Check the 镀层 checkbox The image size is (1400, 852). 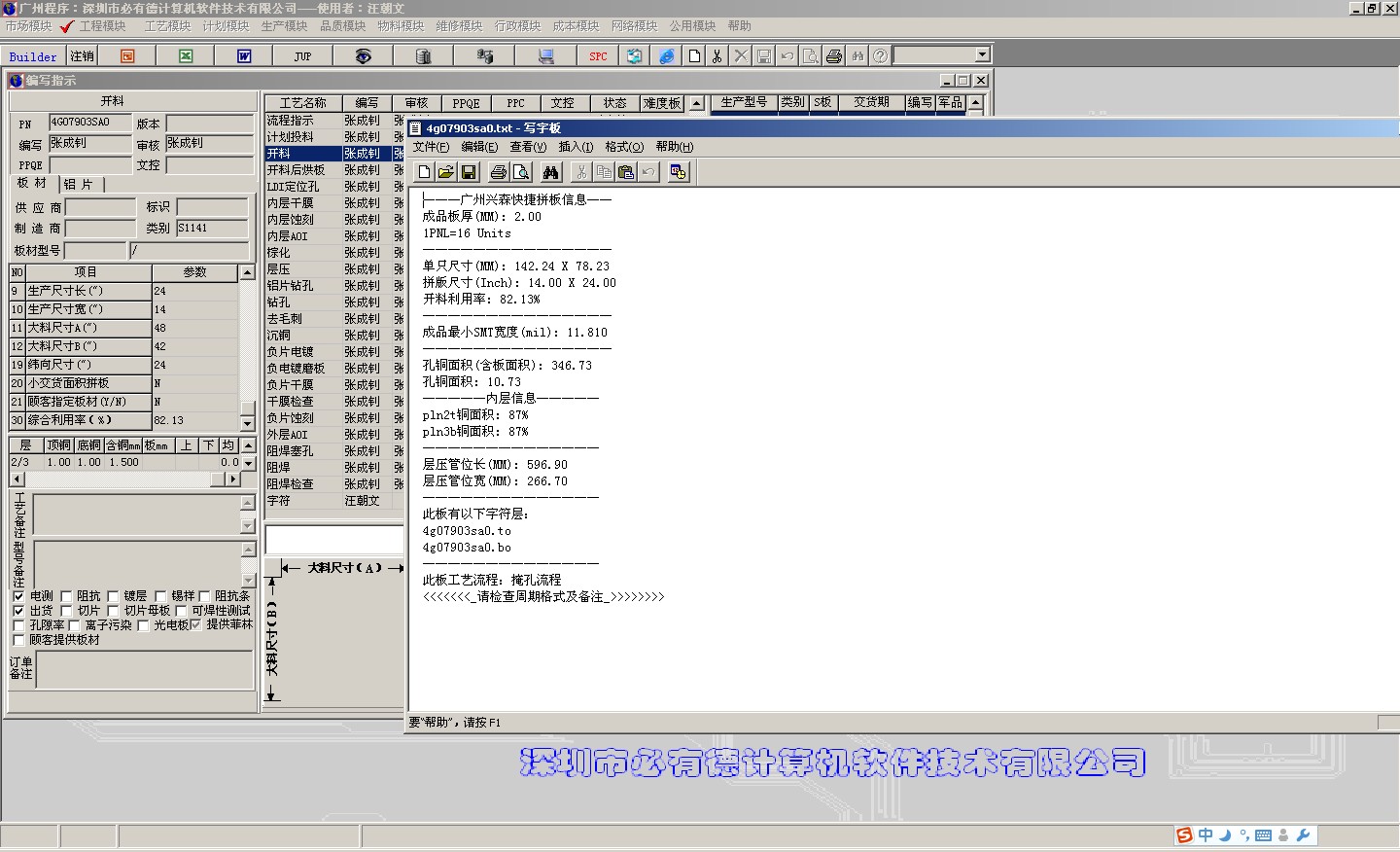(x=113, y=596)
